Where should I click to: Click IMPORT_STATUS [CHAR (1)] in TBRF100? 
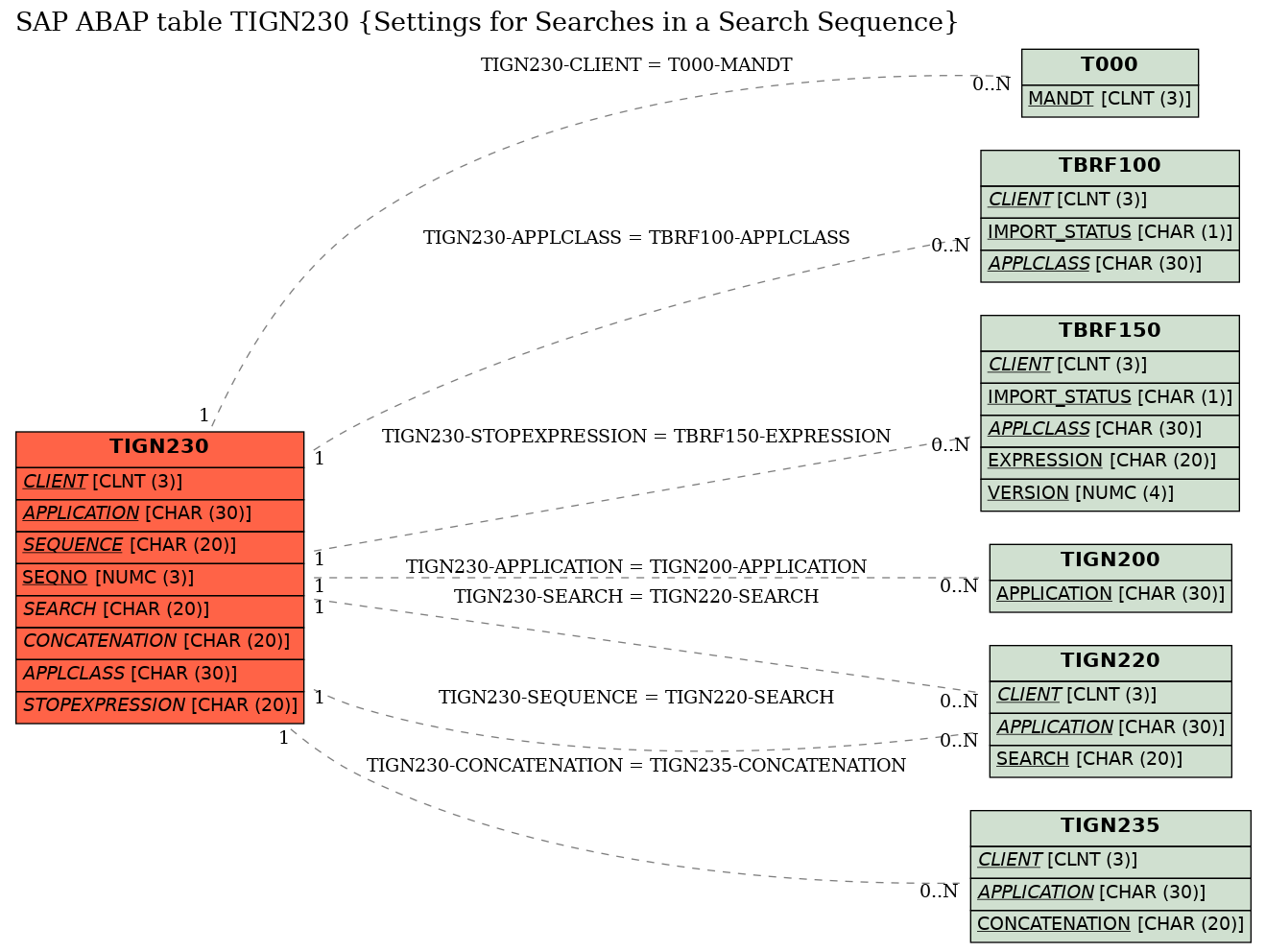1110,233
